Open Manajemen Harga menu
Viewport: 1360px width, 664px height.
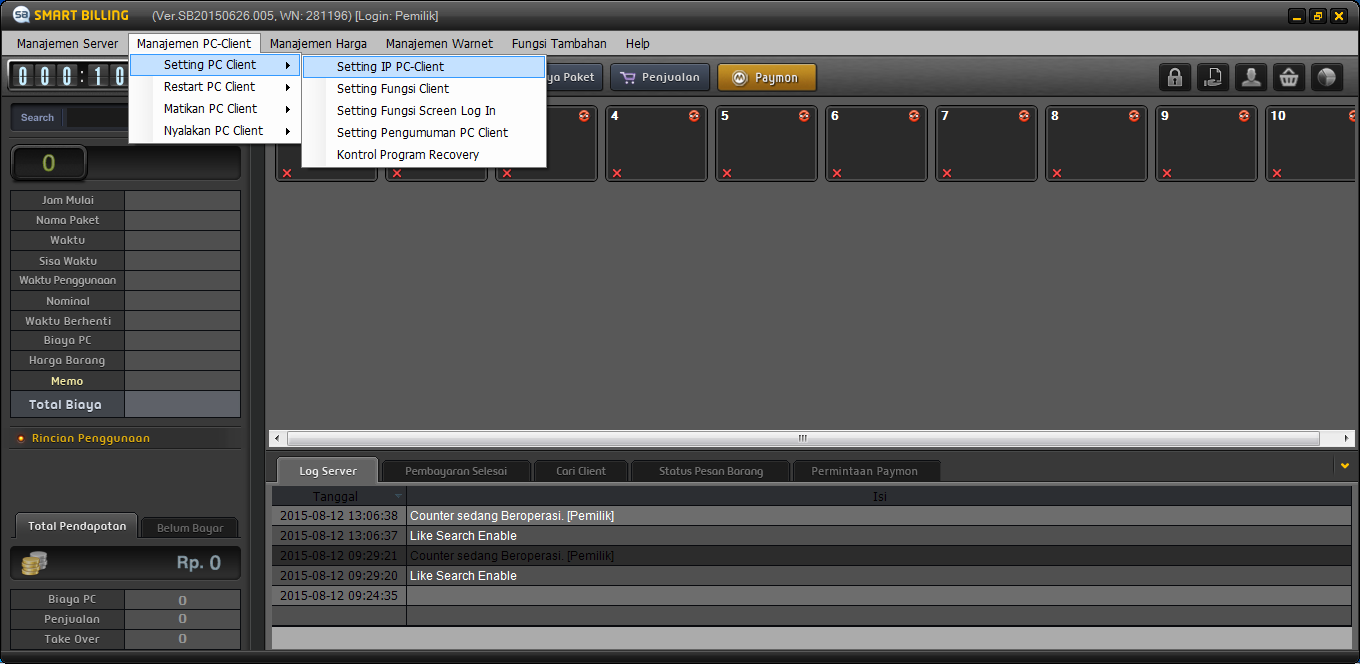point(318,43)
